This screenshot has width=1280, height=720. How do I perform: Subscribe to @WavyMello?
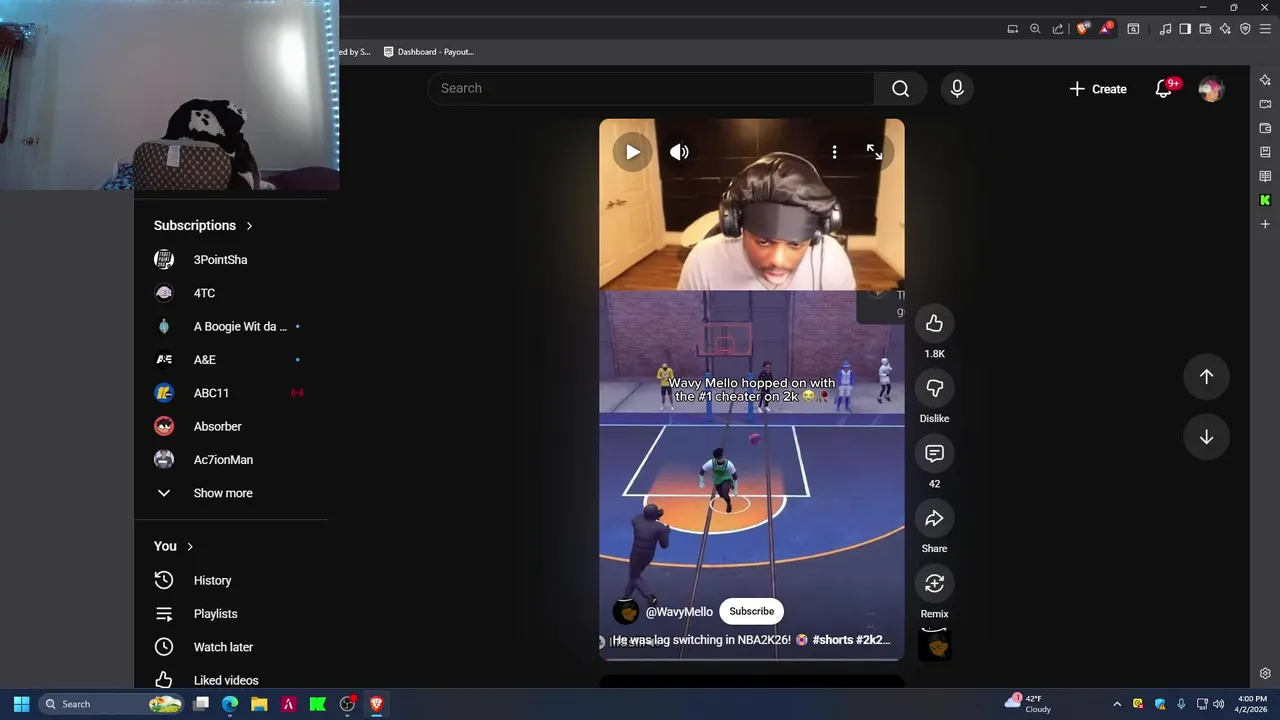751,611
